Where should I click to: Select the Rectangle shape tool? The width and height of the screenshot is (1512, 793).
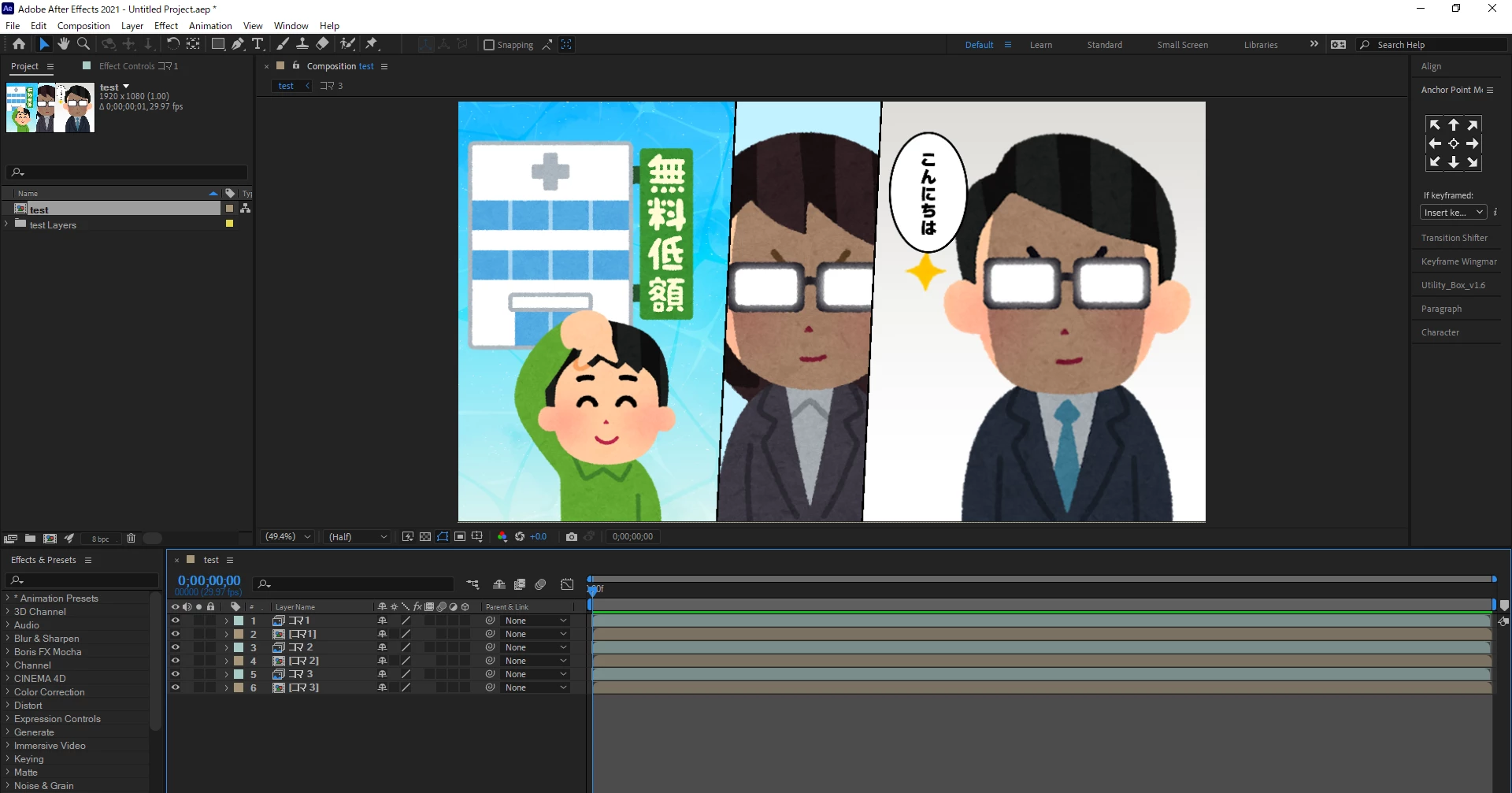pos(218,44)
